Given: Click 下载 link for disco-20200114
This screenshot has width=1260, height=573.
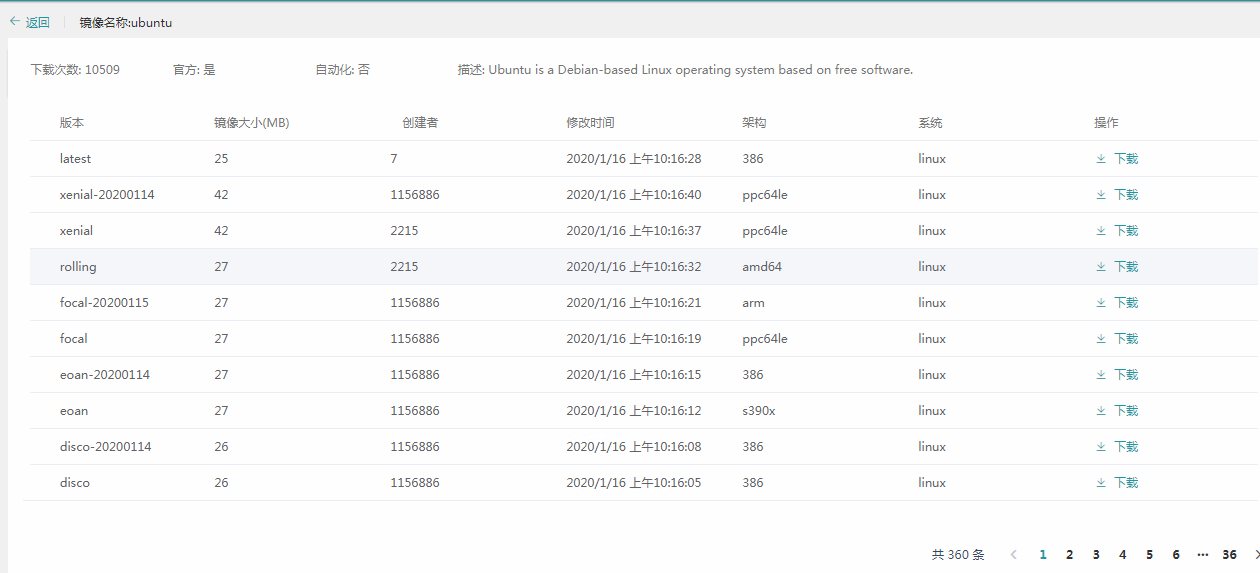Looking at the screenshot, I should 1126,446.
